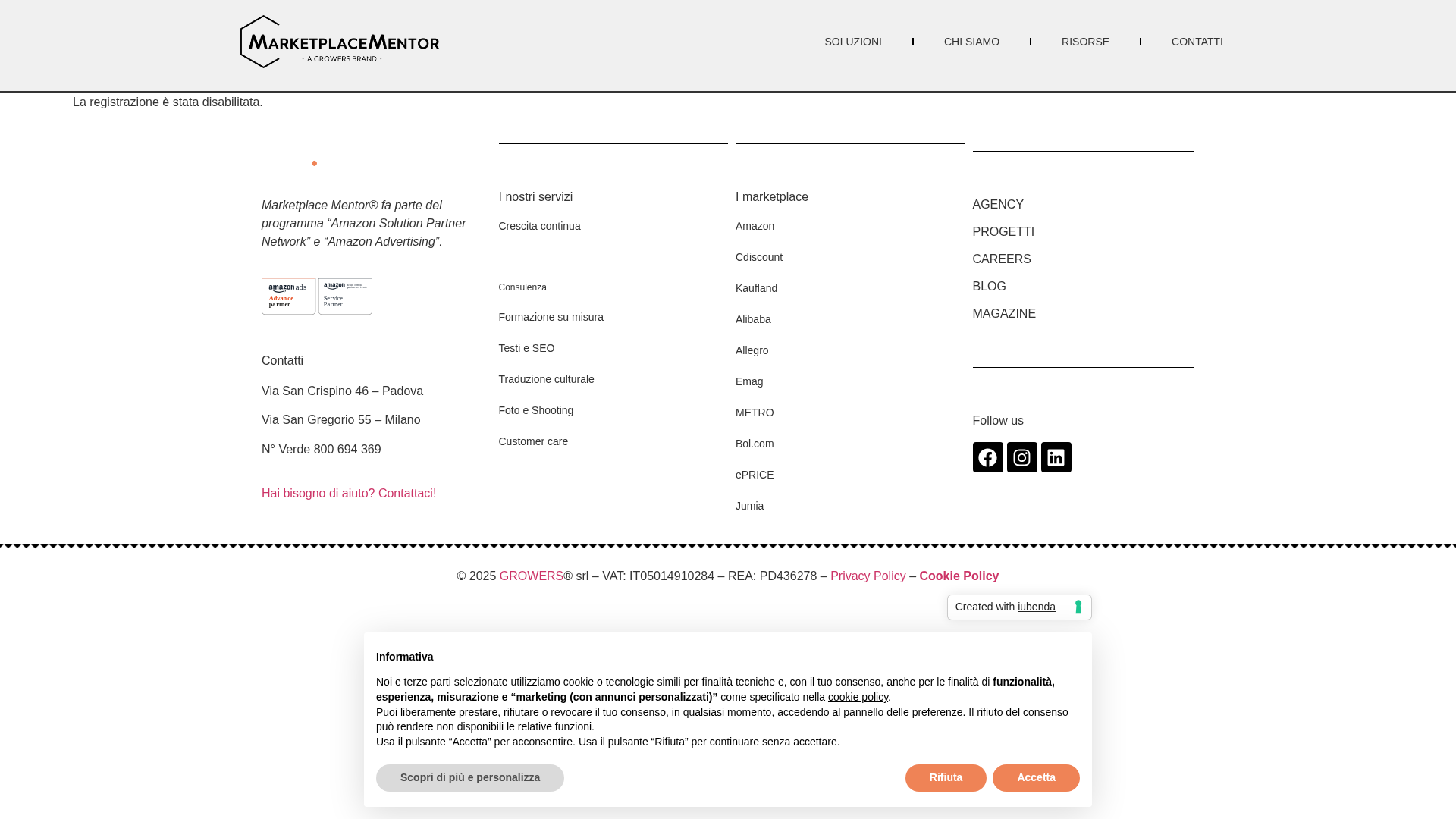The height and width of the screenshot is (819, 1456).
Task: Open the RISORSE menu
Action: (1085, 42)
